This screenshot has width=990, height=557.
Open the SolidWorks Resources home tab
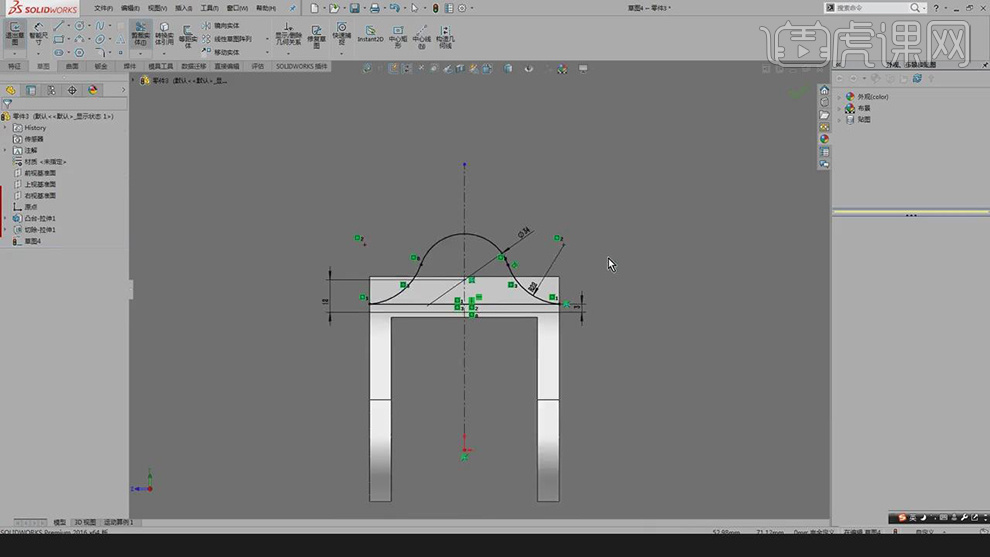click(824, 90)
